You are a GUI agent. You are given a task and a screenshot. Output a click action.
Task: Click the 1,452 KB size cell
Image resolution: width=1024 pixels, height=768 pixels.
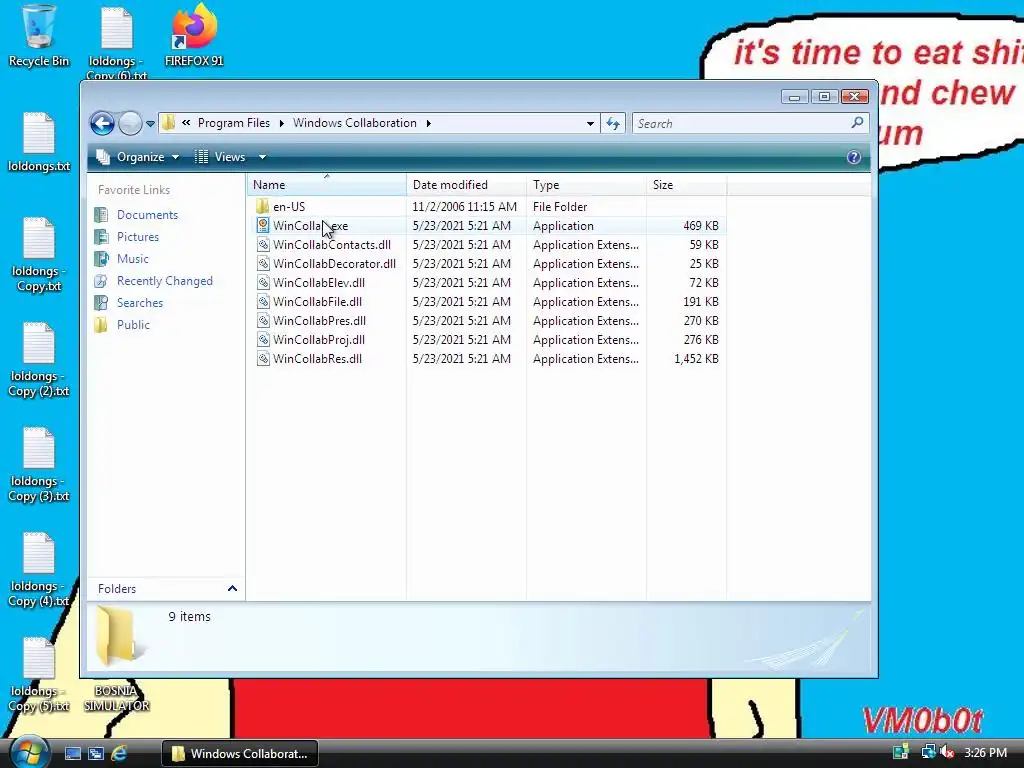[x=696, y=359]
